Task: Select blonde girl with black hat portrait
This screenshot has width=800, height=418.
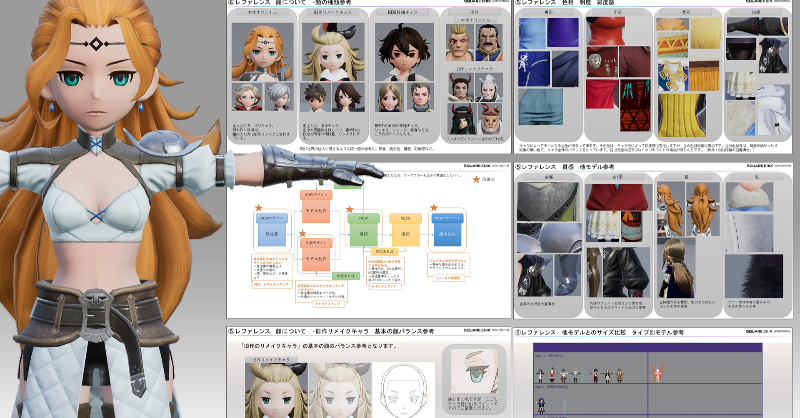Action: [333, 51]
